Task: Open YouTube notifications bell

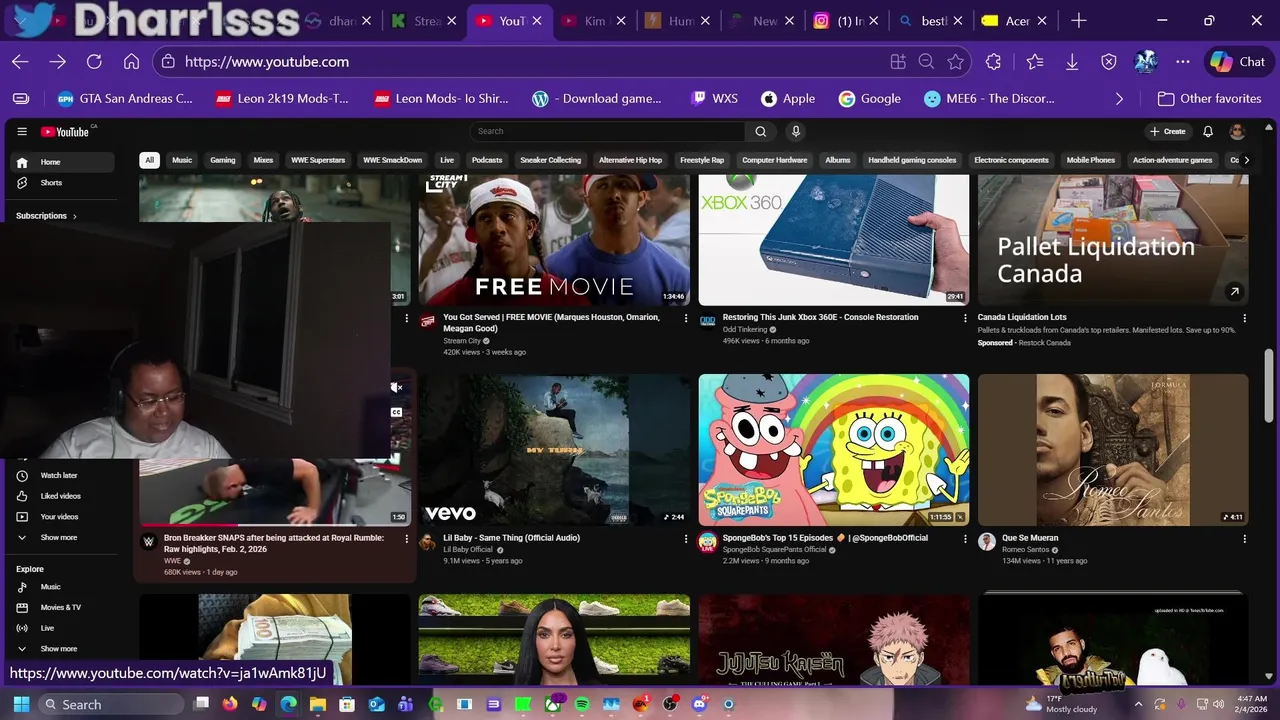Action: click(1208, 131)
